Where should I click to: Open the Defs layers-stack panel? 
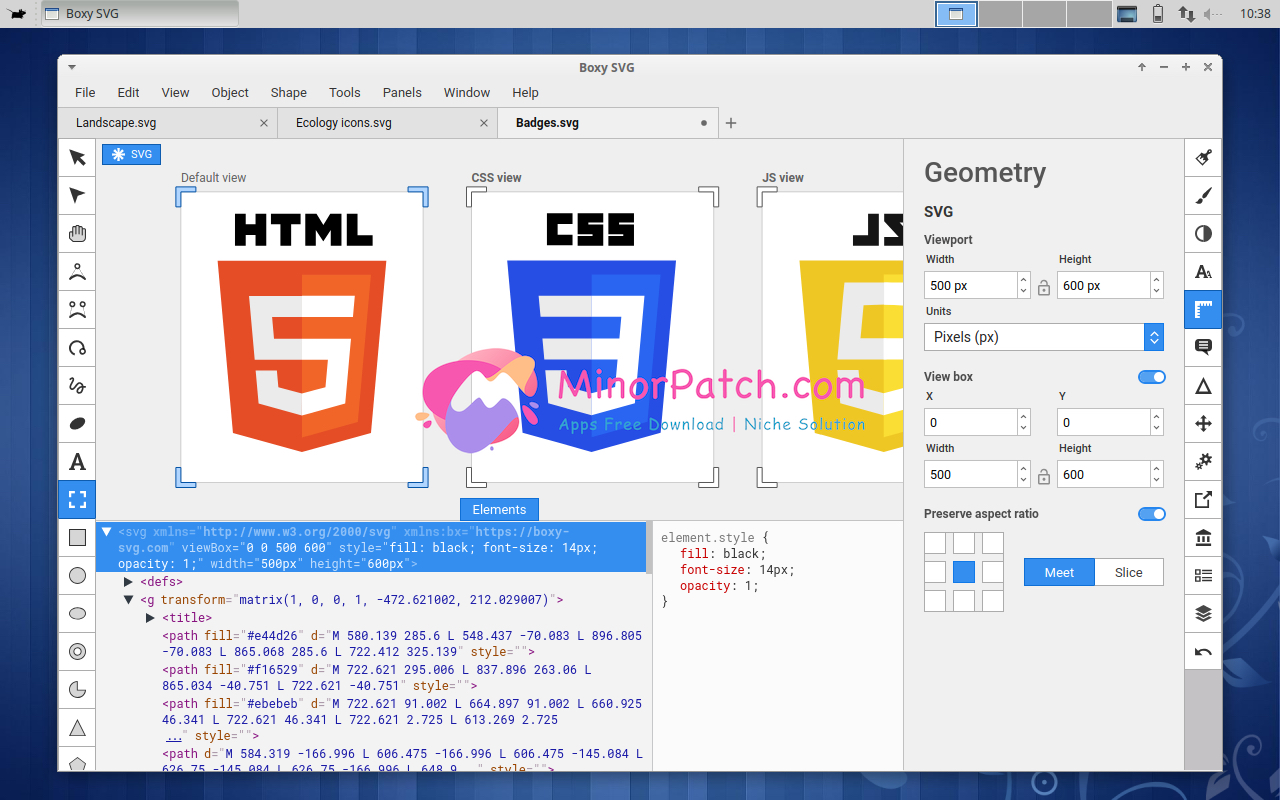[x=1203, y=613]
